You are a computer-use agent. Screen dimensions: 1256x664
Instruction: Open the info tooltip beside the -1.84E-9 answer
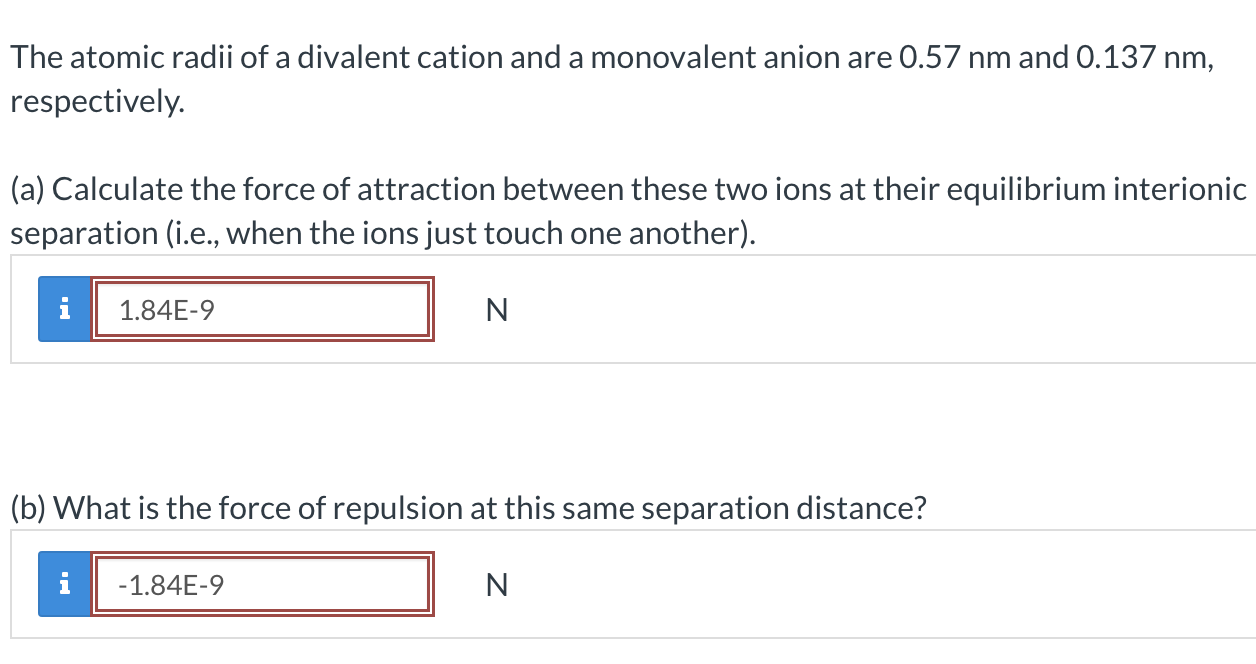(x=64, y=584)
